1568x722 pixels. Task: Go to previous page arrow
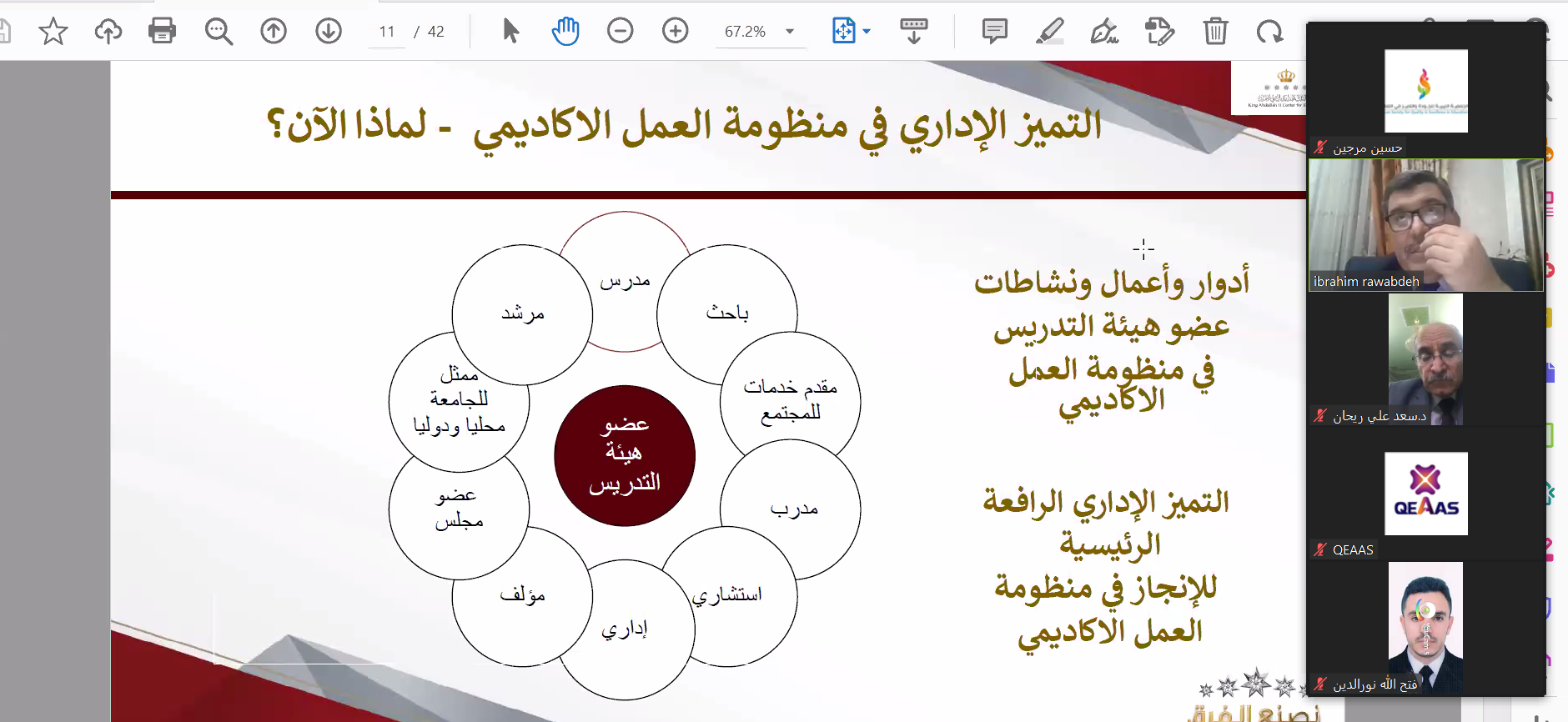tap(274, 32)
